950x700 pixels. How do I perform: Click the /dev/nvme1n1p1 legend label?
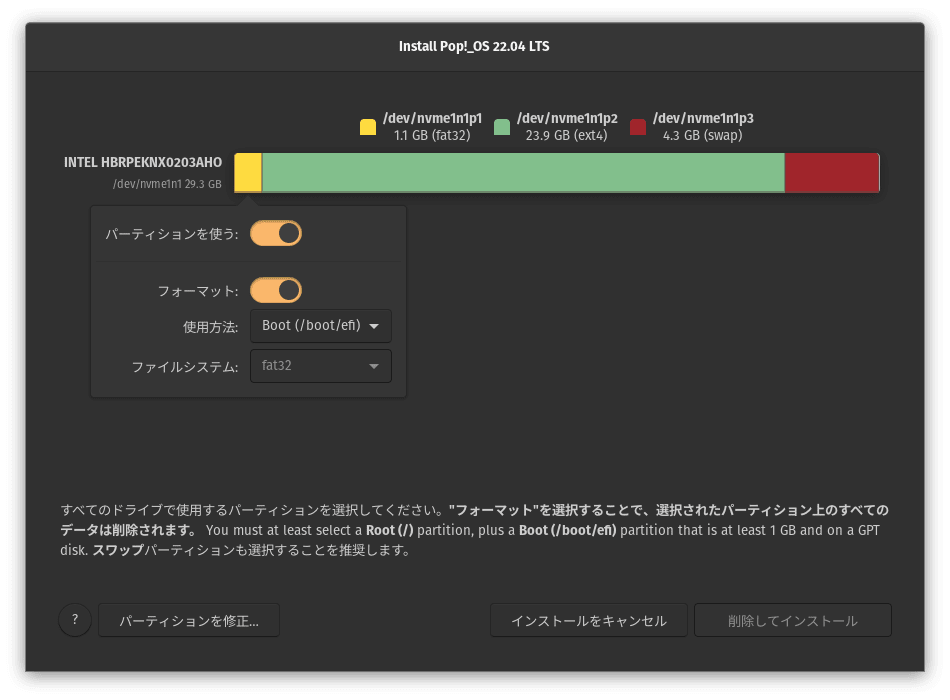[x=433, y=118]
